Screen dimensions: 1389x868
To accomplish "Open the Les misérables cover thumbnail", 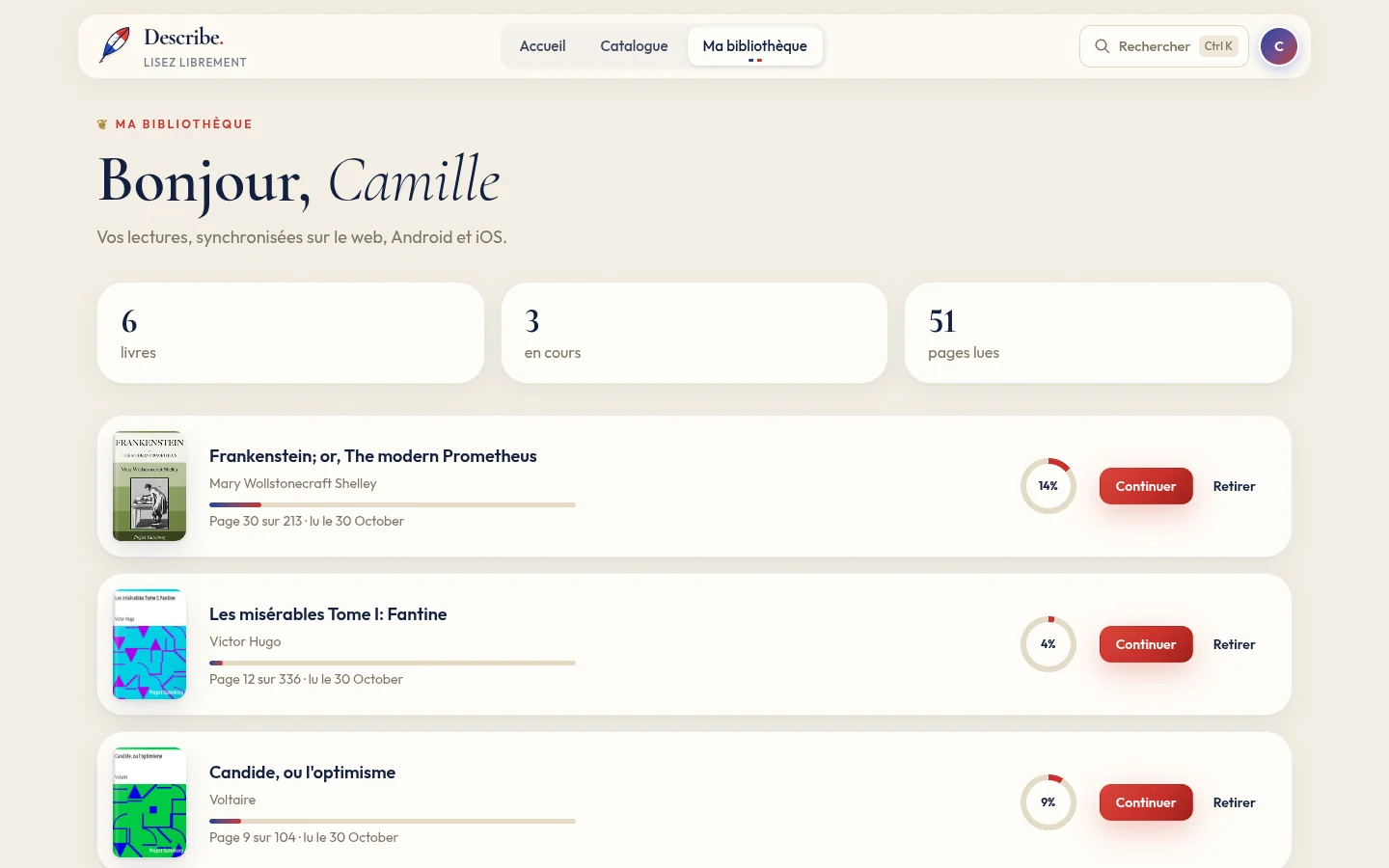I will point(150,644).
